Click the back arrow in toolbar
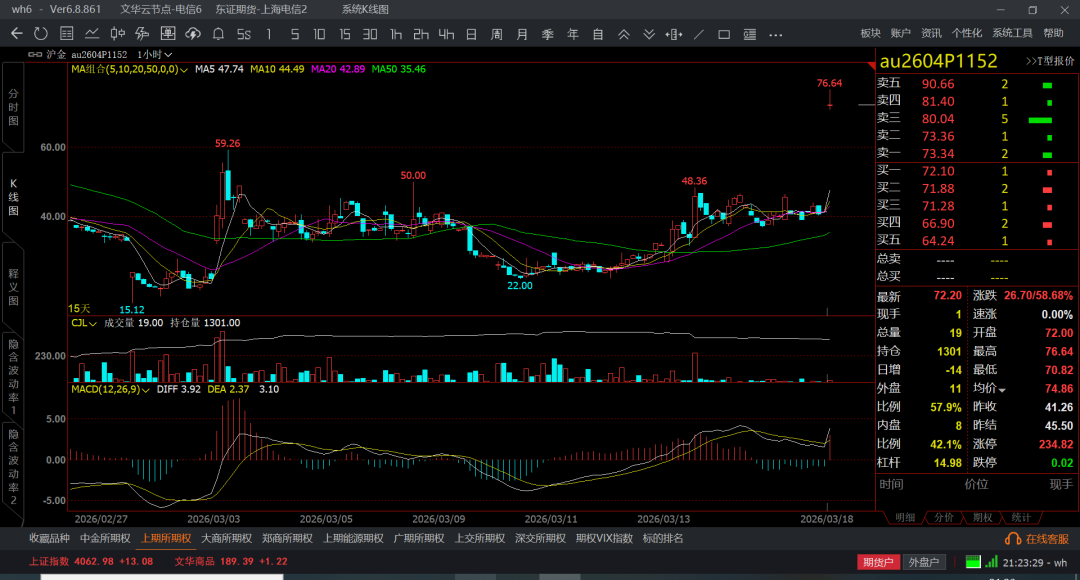Viewport: 1080px width, 580px height. click(16, 34)
